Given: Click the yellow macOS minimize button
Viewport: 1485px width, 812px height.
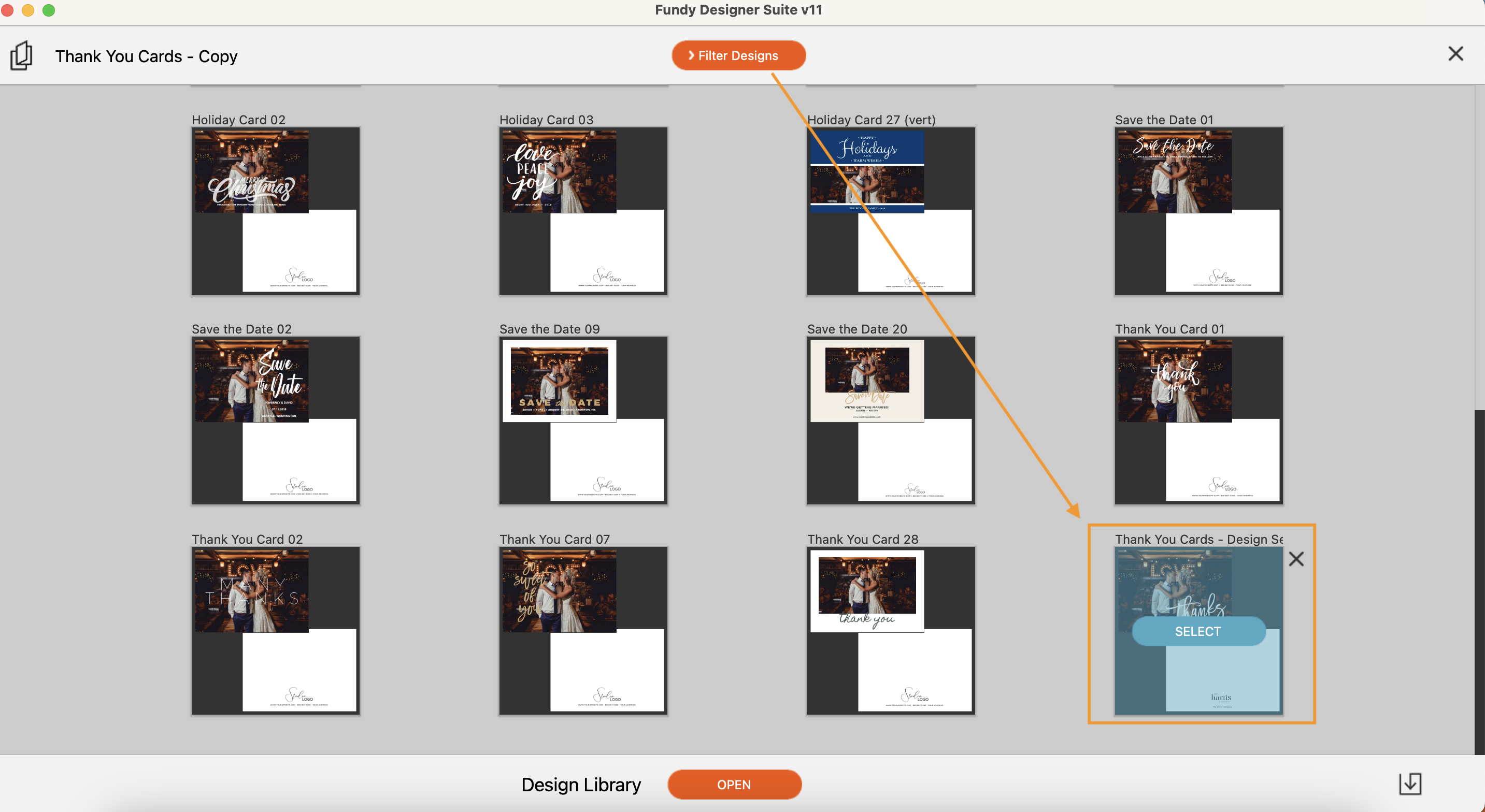Looking at the screenshot, I should (27, 10).
